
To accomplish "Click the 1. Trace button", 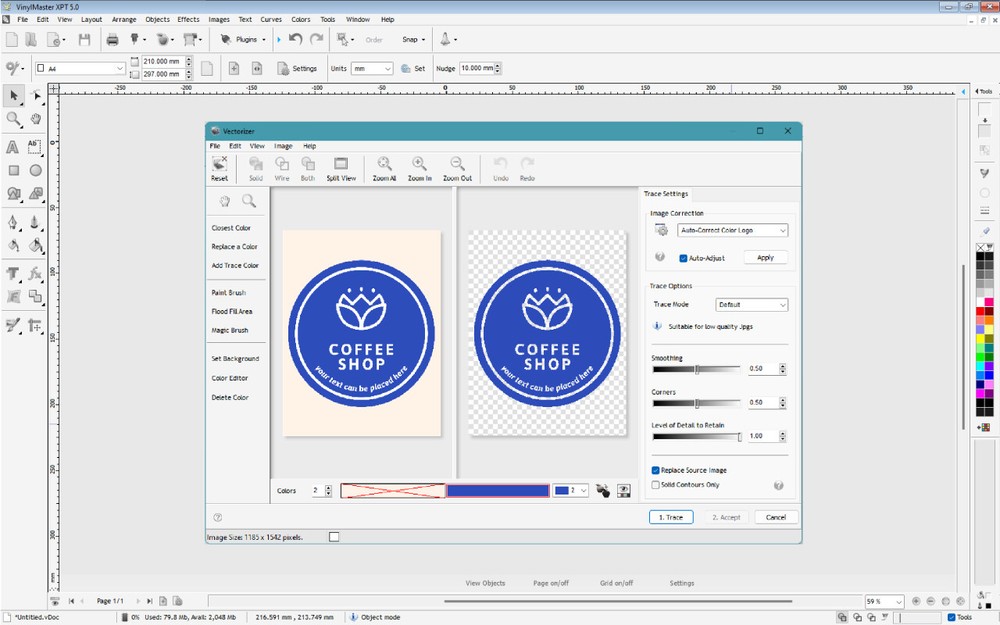I will 670,517.
